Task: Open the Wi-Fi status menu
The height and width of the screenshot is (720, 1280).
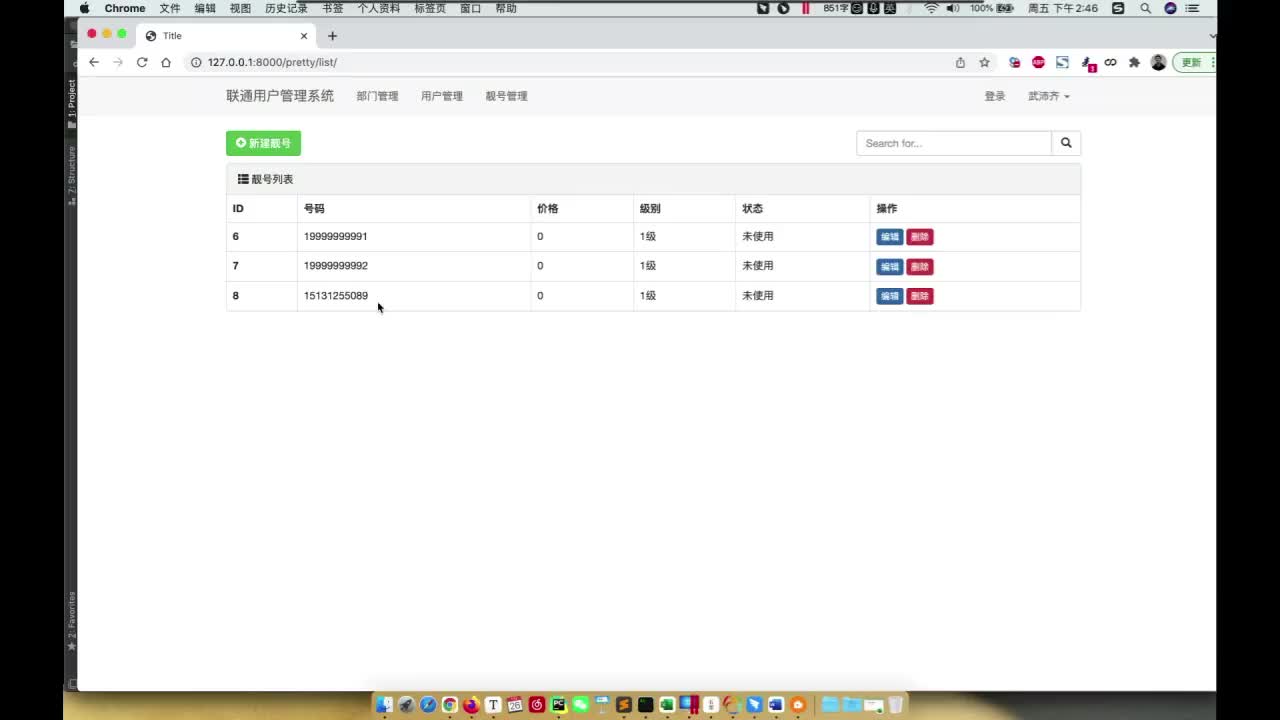Action: pos(931,8)
